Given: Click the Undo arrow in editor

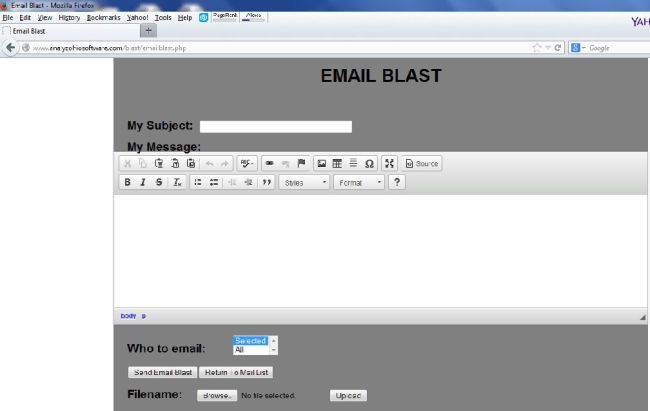Looking at the screenshot, I should (x=209, y=164).
